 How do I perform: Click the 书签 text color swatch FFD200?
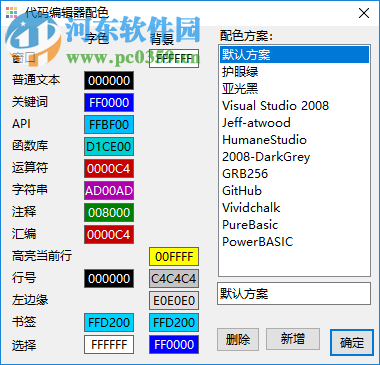coord(109,322)
